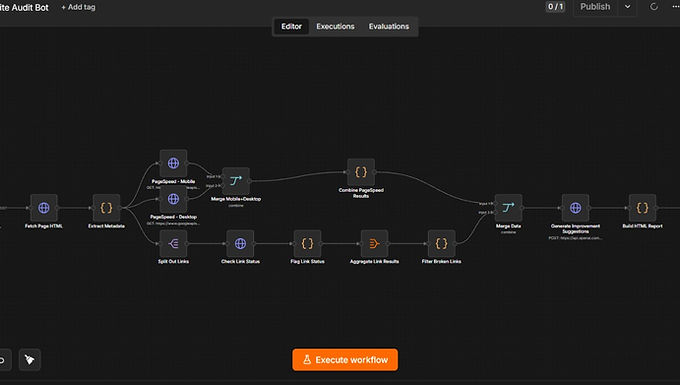680x385 pixels.
Task: Click the 'Split Out Links' label text
Action: coord(173,261)
